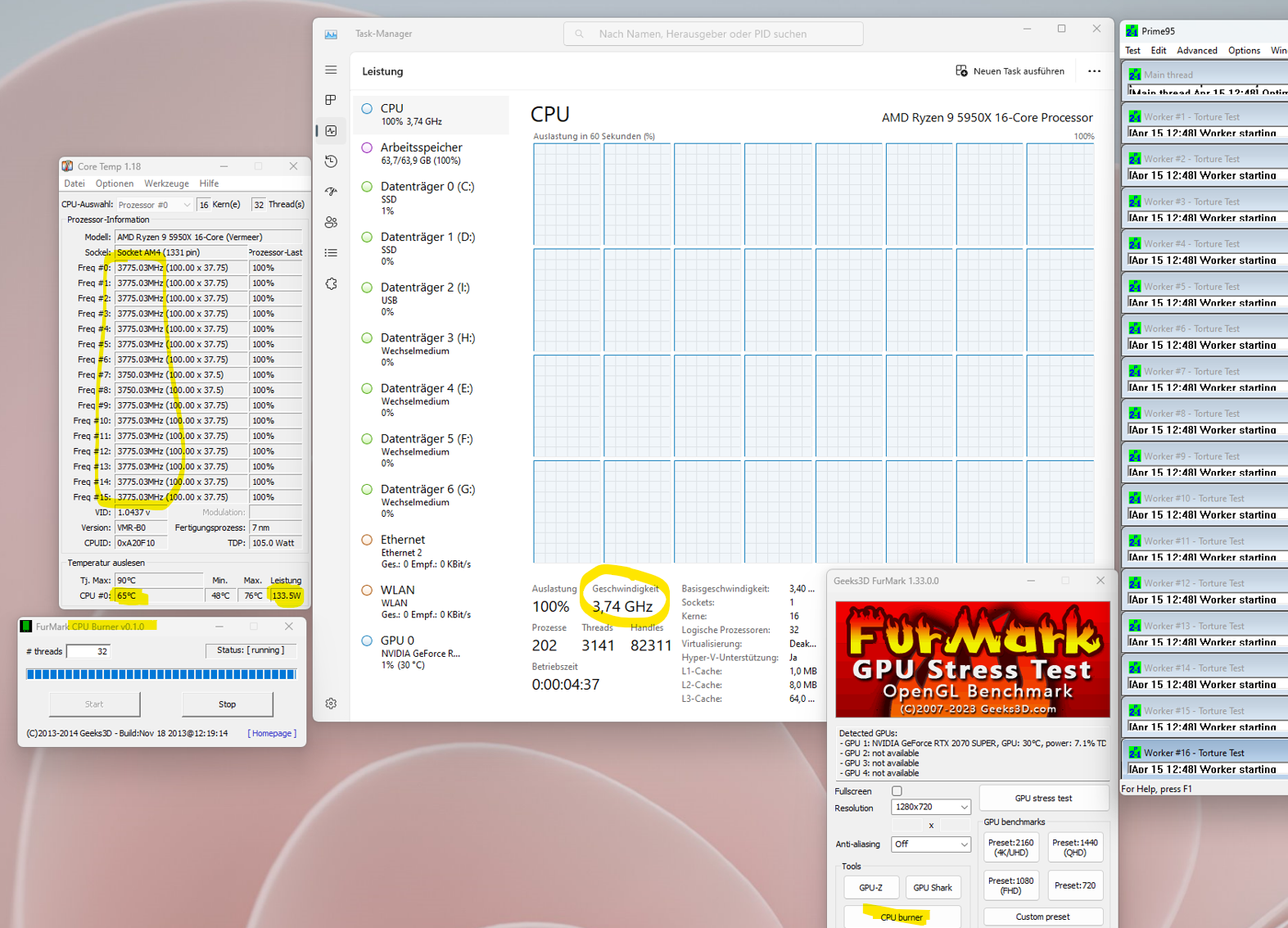Select the CPU performance entry
Screen dimensions: 1288x928
[x=432, y=114]
